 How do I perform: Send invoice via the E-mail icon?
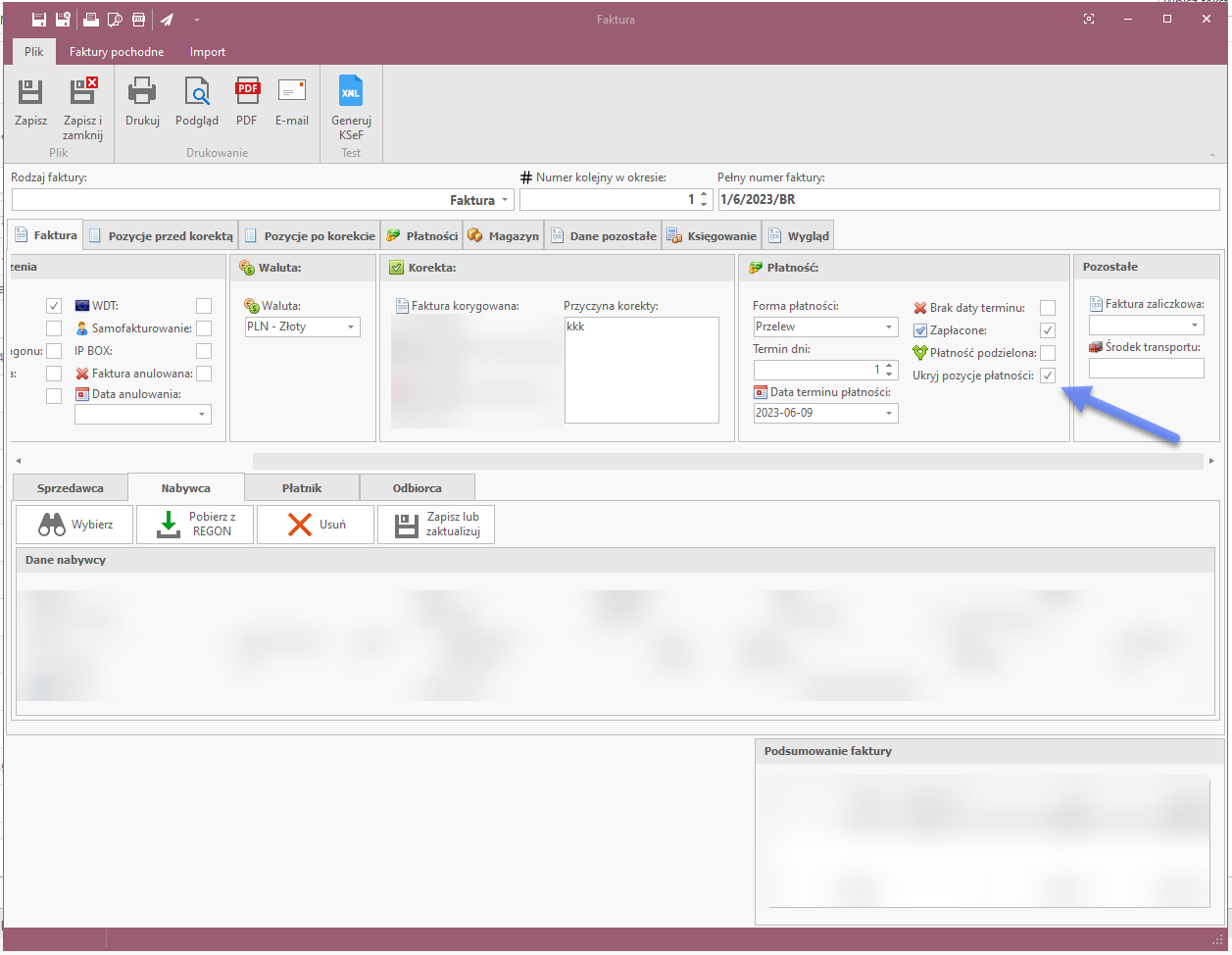292,93
